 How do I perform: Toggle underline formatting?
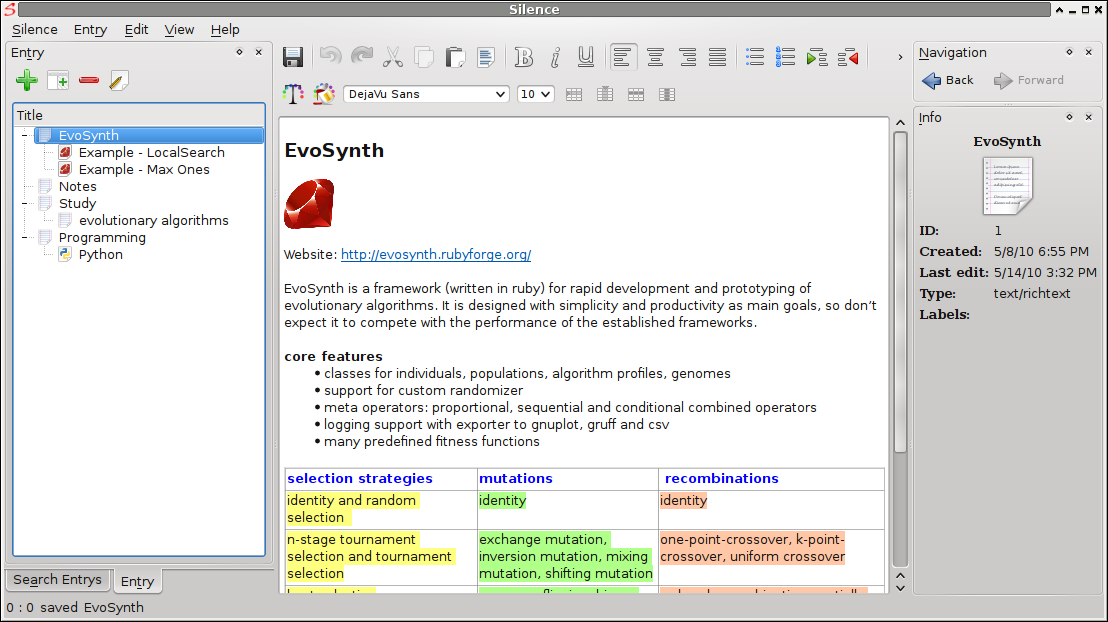pyautogui.click(x=586, y=57)
